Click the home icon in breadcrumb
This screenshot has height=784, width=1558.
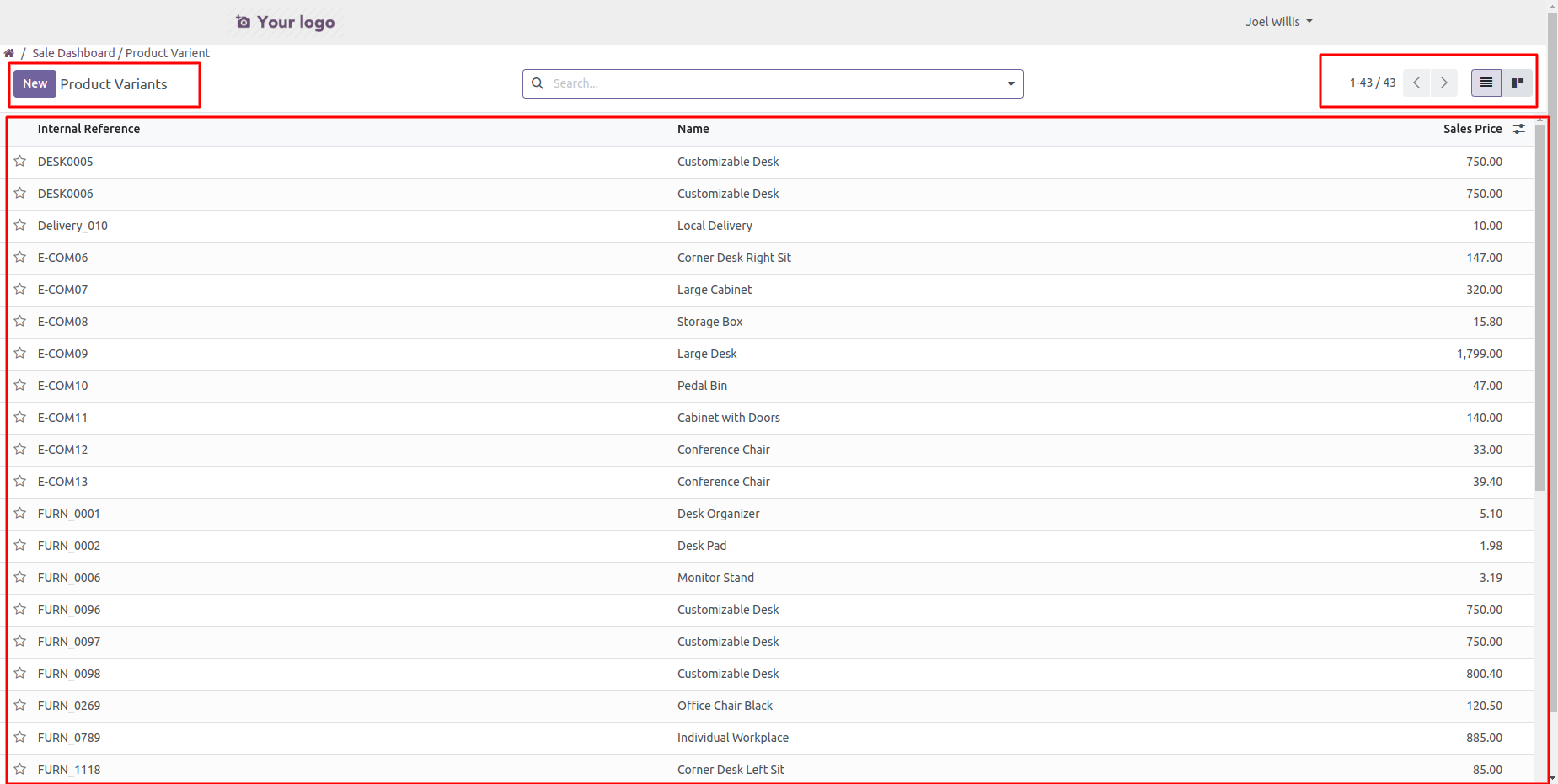pos(9,53)
